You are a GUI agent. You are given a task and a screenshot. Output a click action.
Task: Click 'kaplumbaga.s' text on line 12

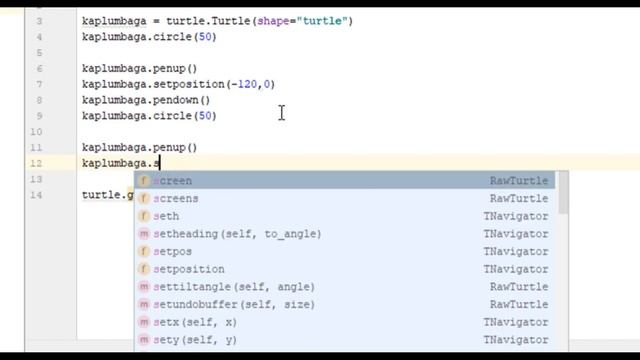pos(120,163)
